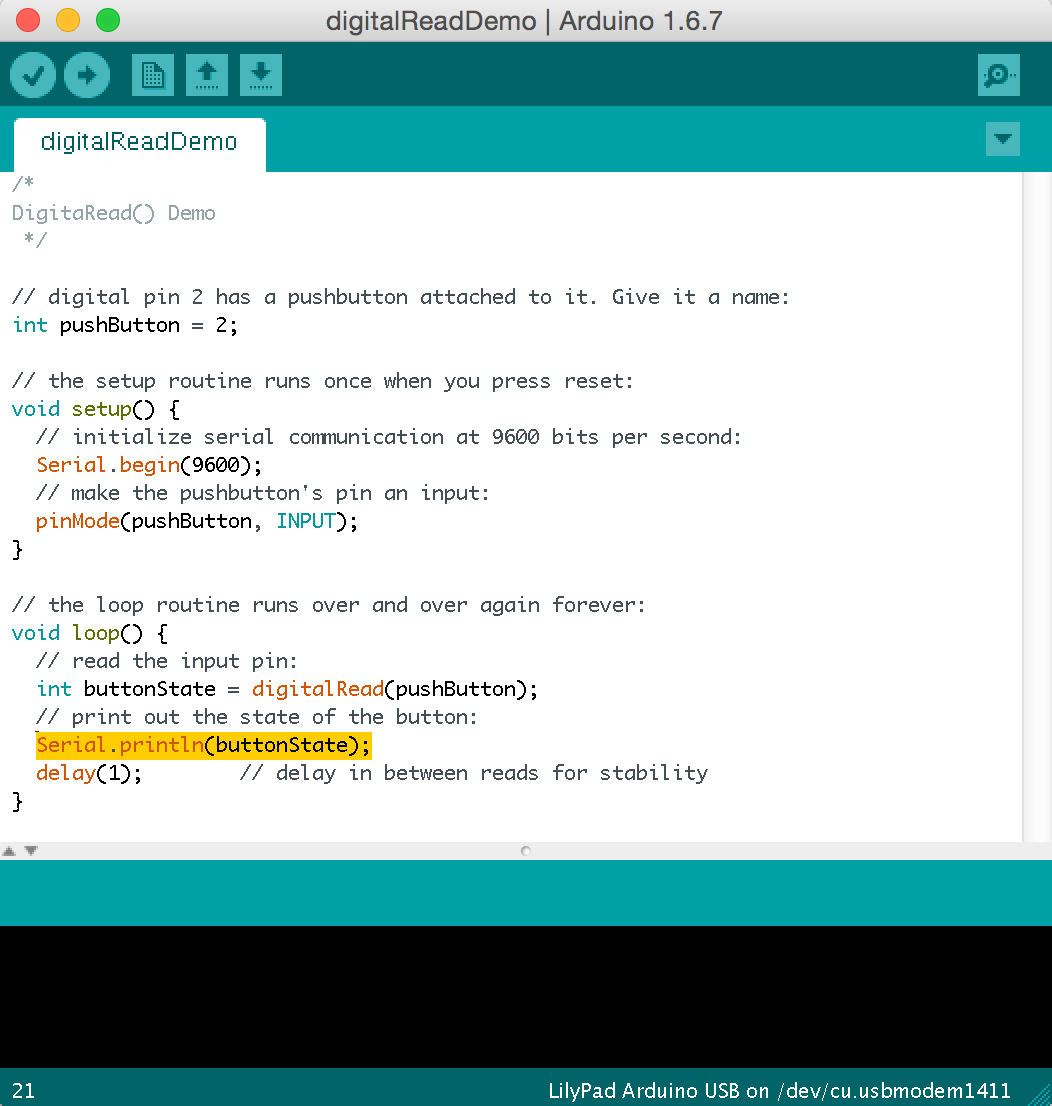The height and width of the screenshot is (1106, 1052).
Task: Collapse editor using divider up triangle
Action: coord(9,851)
